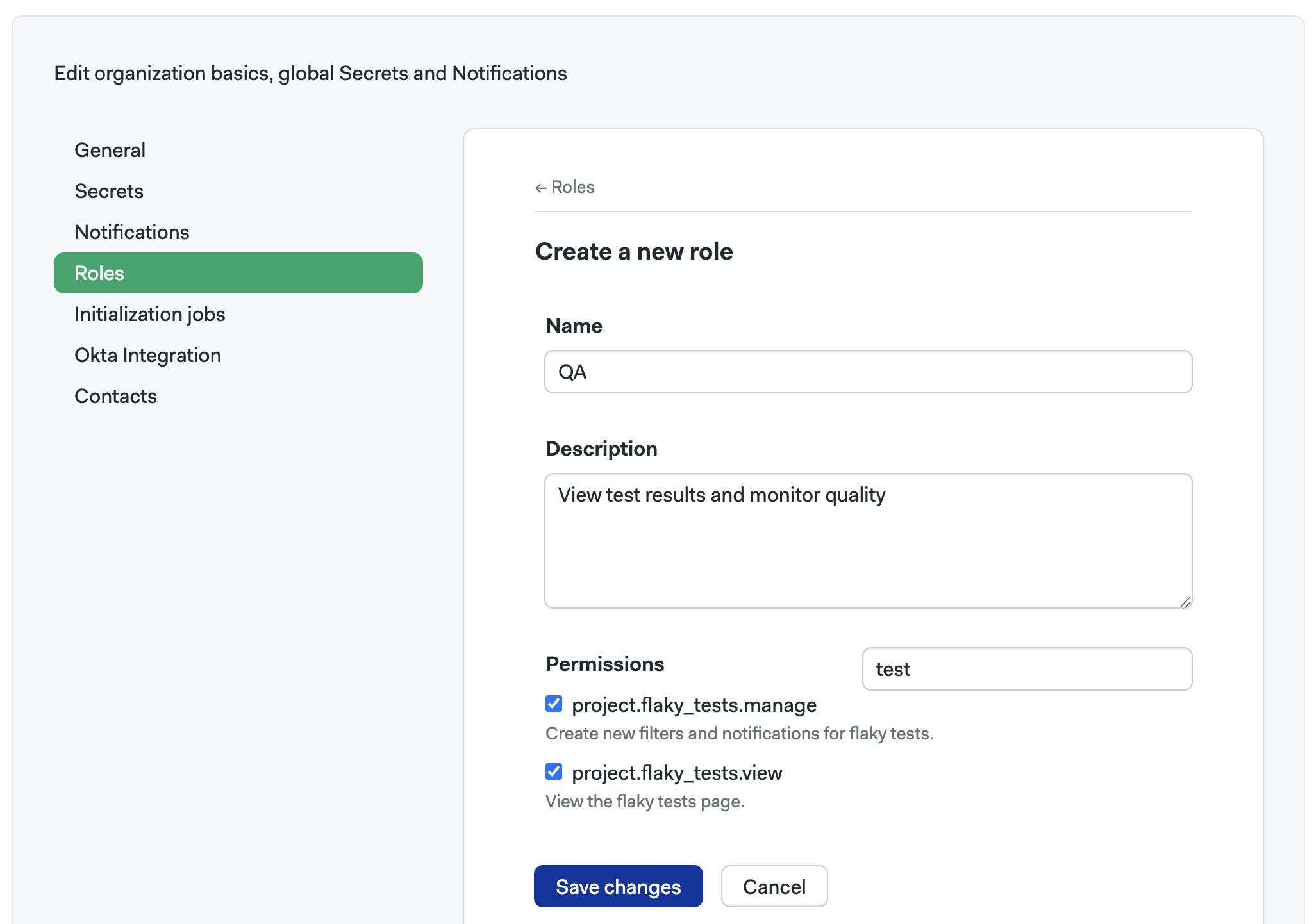Uncheck project.flaky_tests.view permission
The image size is (1314, 924).
(x=554, y=771)
